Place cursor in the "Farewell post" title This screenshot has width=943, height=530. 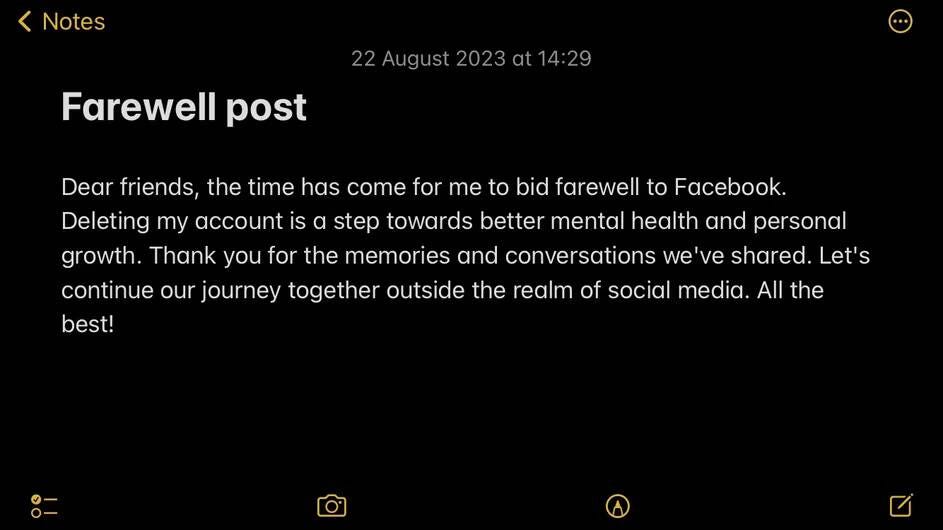tap(184, 107)
